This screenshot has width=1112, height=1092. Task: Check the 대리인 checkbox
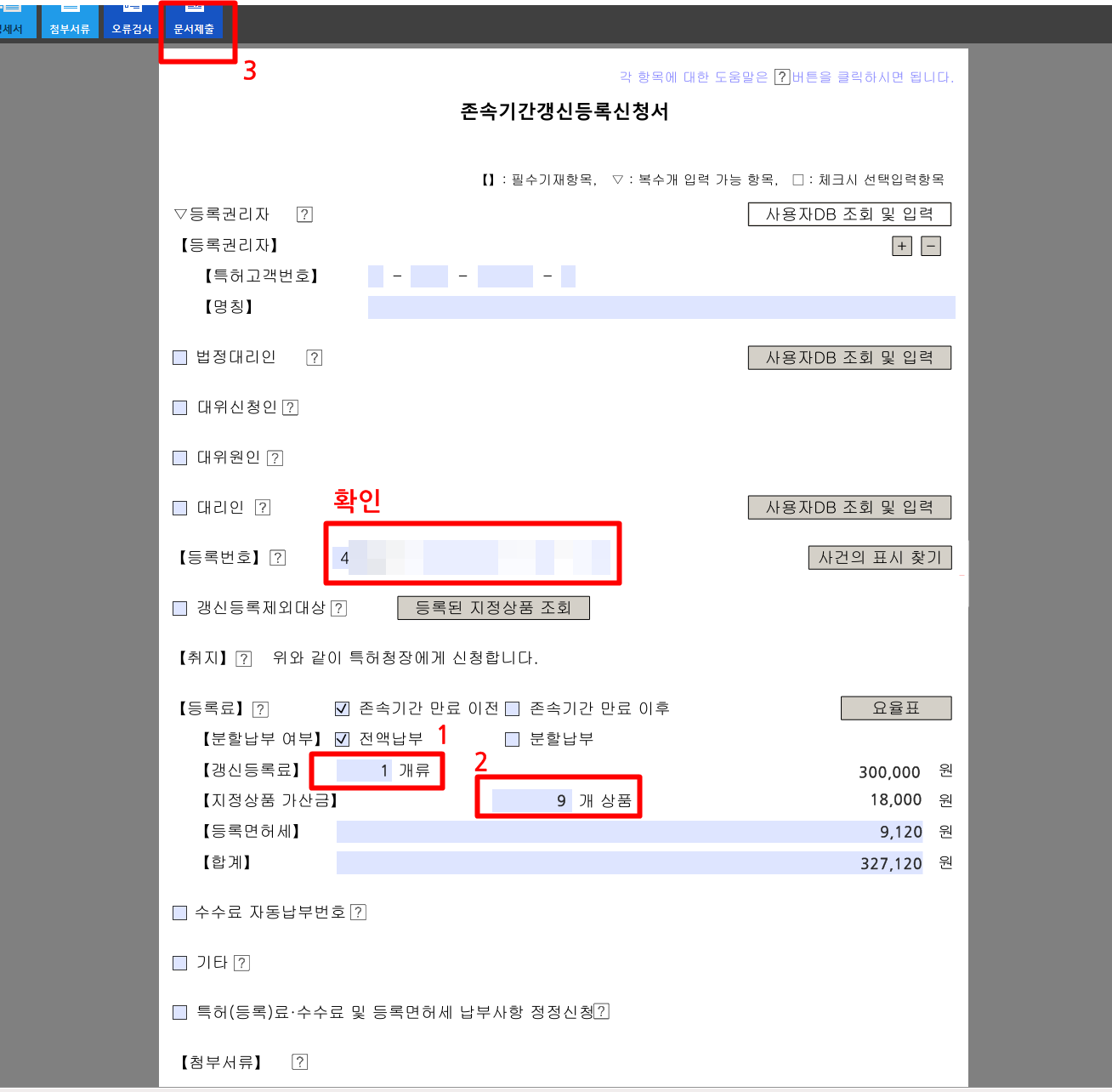click(180, 509)
